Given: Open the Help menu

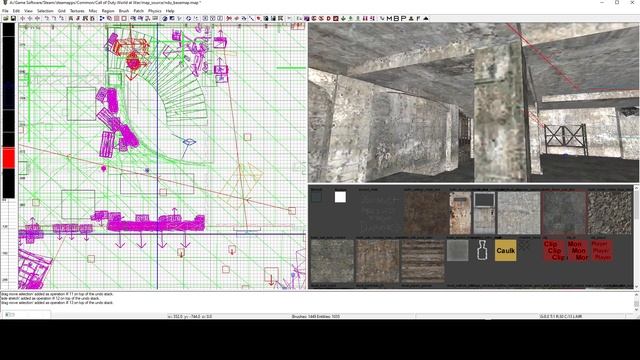Looking at the screenshot, I should [170, 11].
